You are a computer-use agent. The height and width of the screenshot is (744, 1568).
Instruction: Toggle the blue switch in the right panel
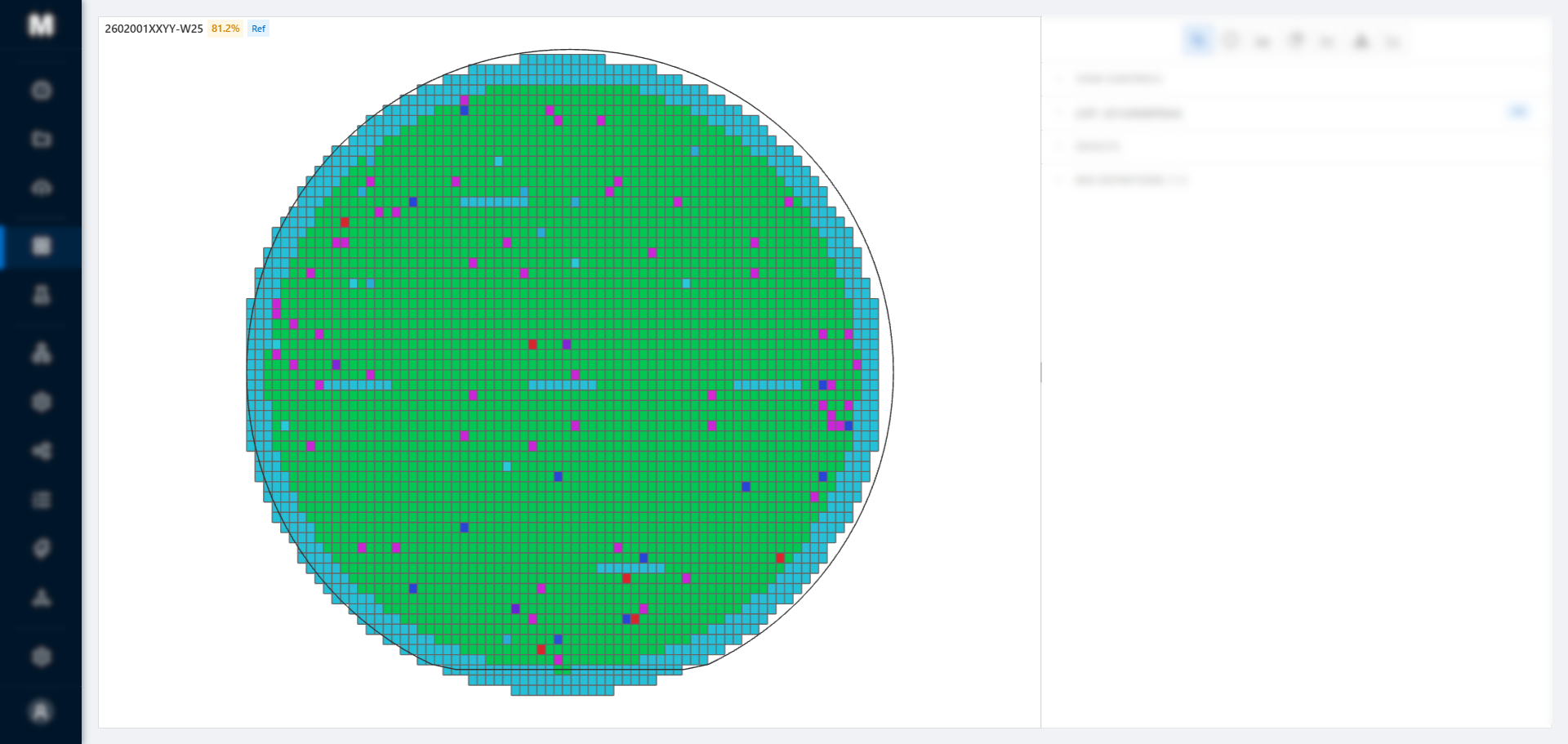[1518, 112]
